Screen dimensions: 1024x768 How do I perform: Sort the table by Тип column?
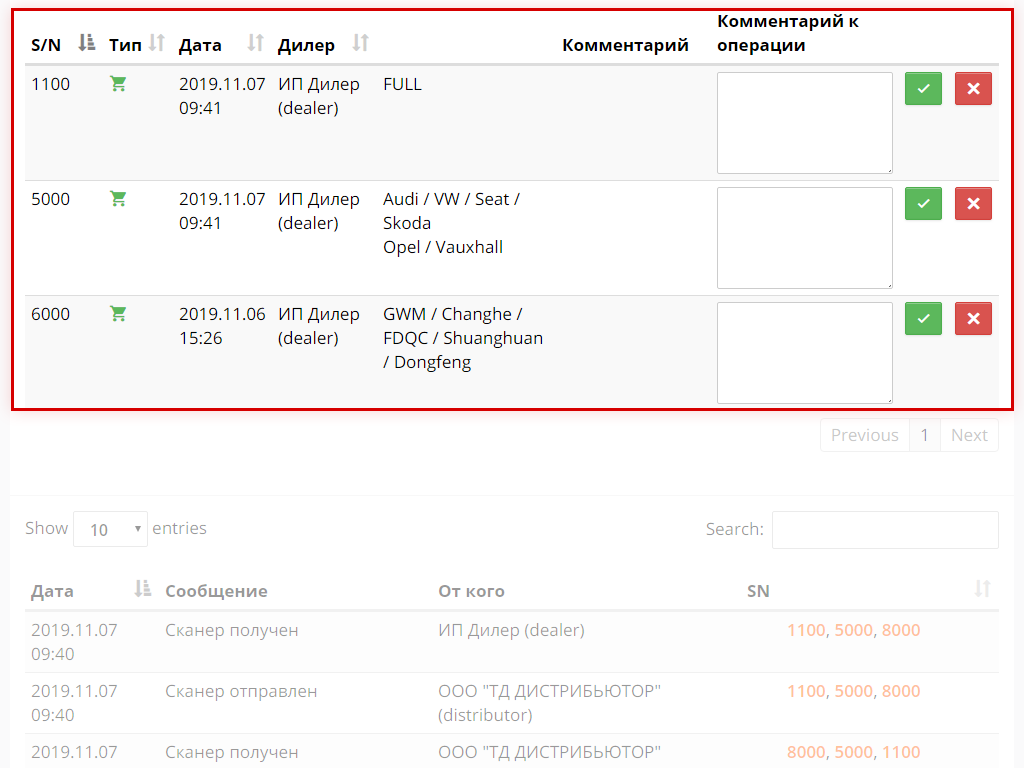pos(156,43)
